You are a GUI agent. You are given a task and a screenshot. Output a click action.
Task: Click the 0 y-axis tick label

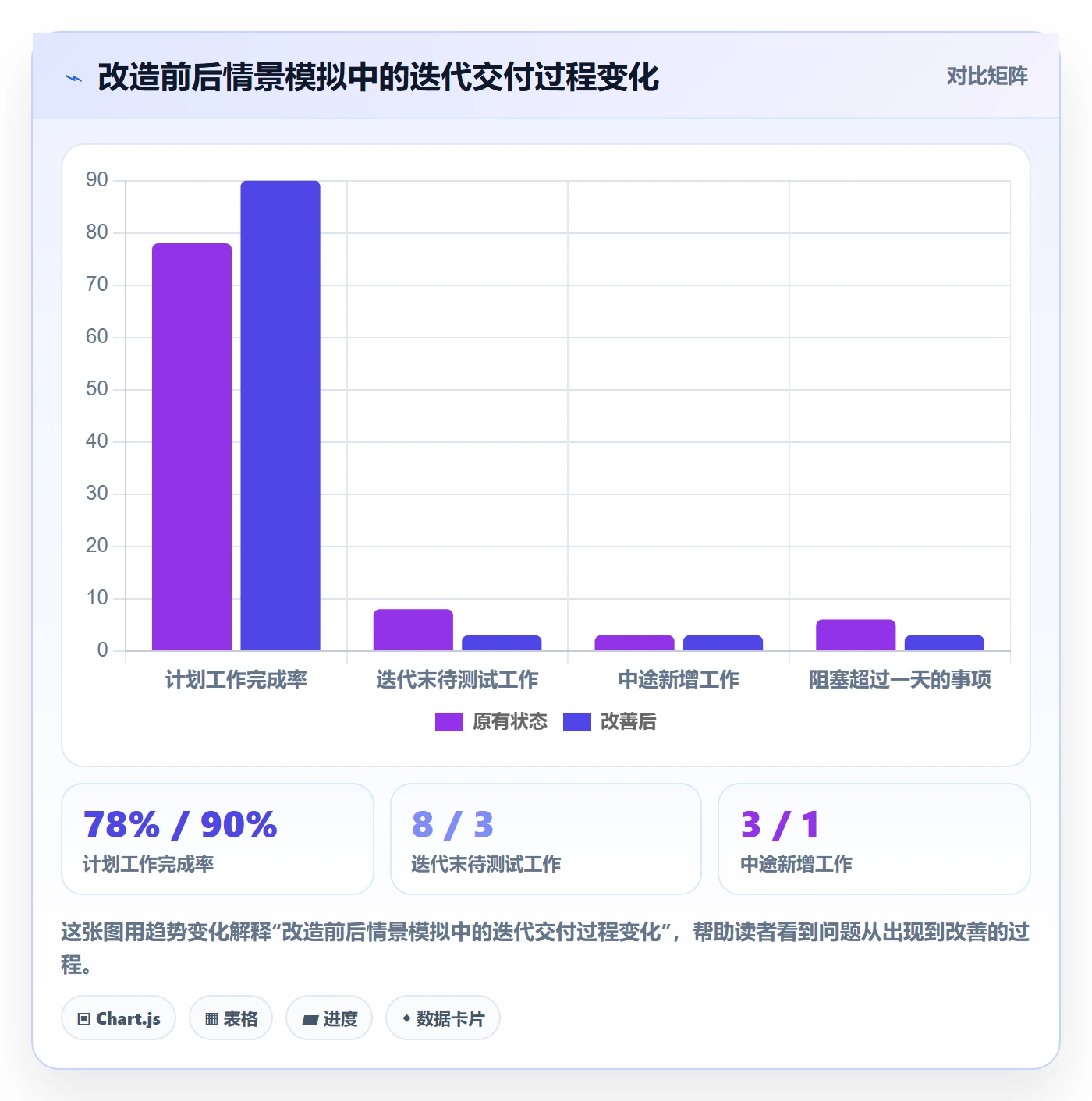102,650
